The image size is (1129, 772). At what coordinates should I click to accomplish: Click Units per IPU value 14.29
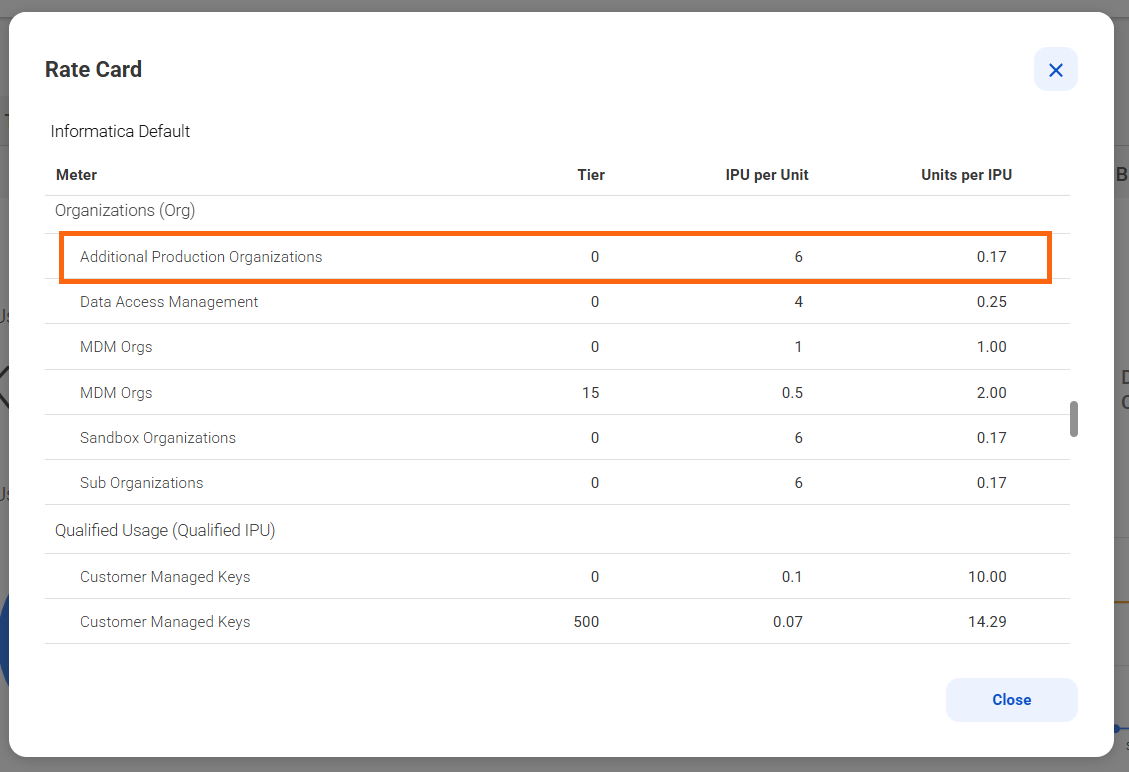pos(987,621)
